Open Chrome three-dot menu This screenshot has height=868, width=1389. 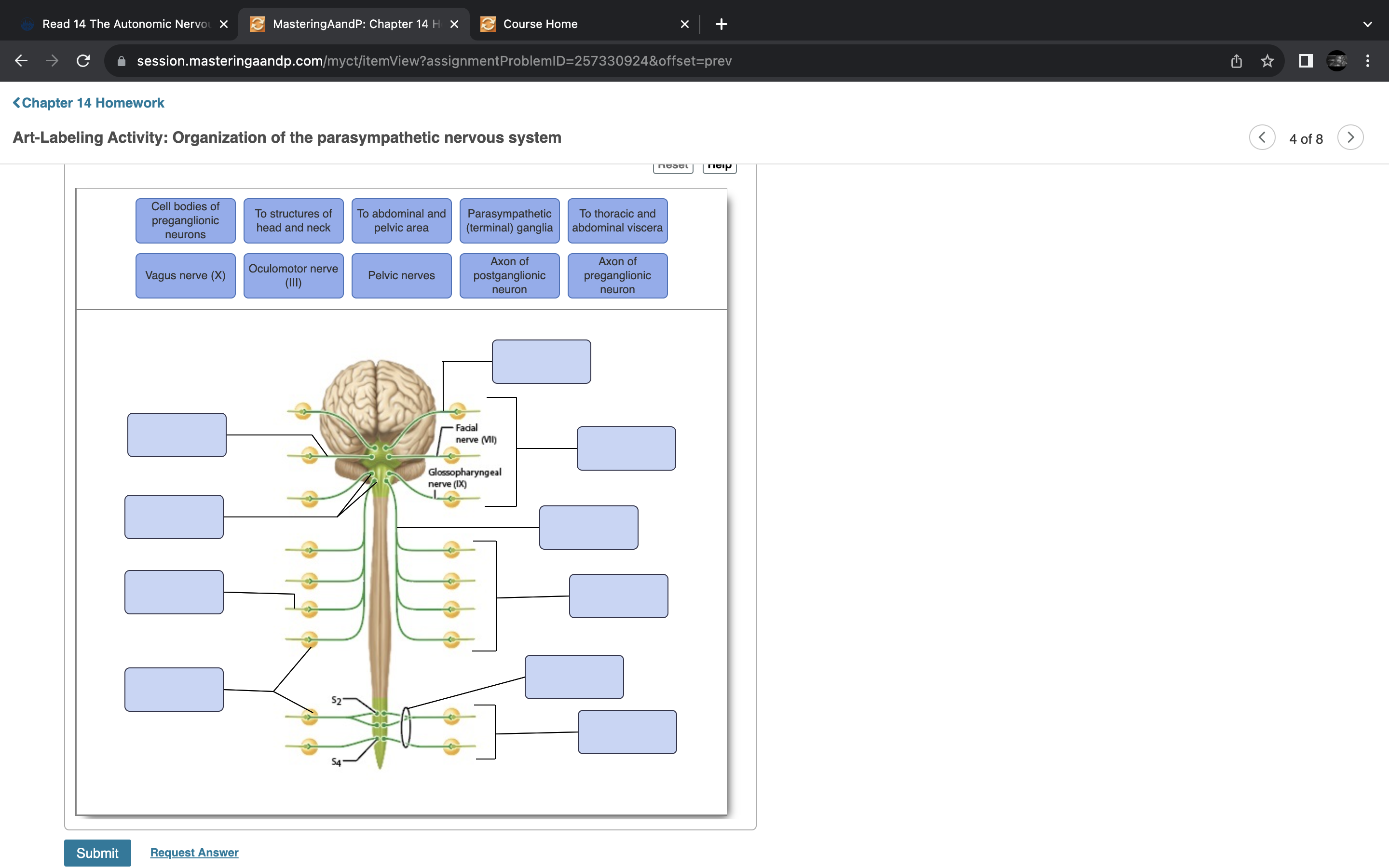[x=1368, y=61]
